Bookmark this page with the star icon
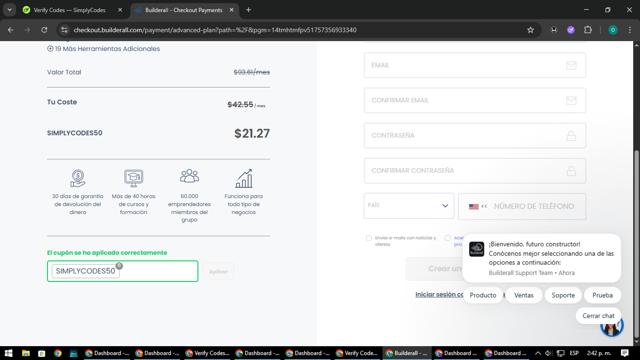The width and height of the screenshot is (640, 360). pos(530,30)
